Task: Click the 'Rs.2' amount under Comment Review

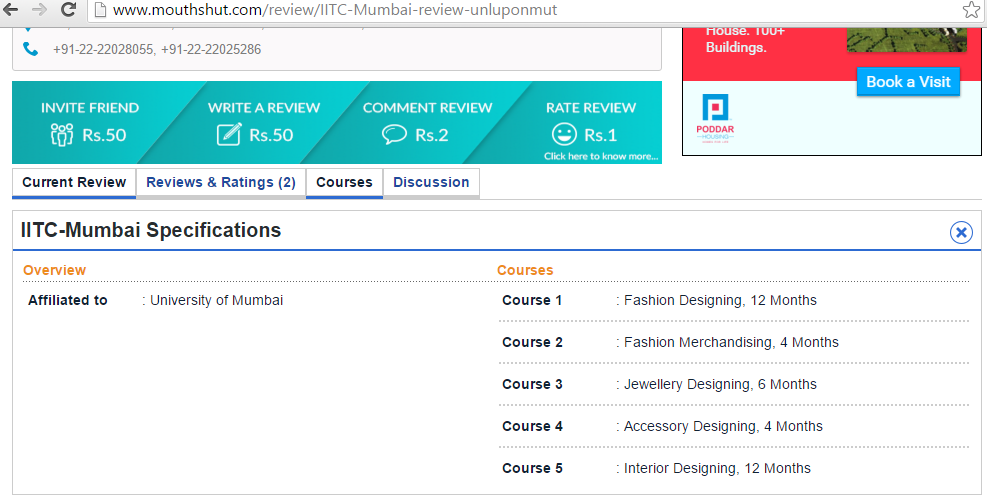Action: (x=432, y=135)
